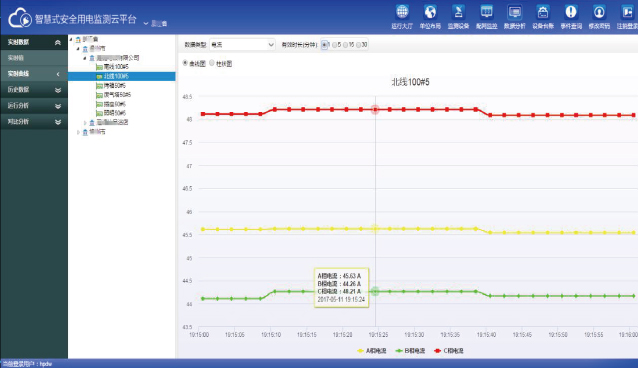Open the 监测设备 satellite dish icon
The height and width of the screenshot is (368, 638).
[x=458, y=12]
